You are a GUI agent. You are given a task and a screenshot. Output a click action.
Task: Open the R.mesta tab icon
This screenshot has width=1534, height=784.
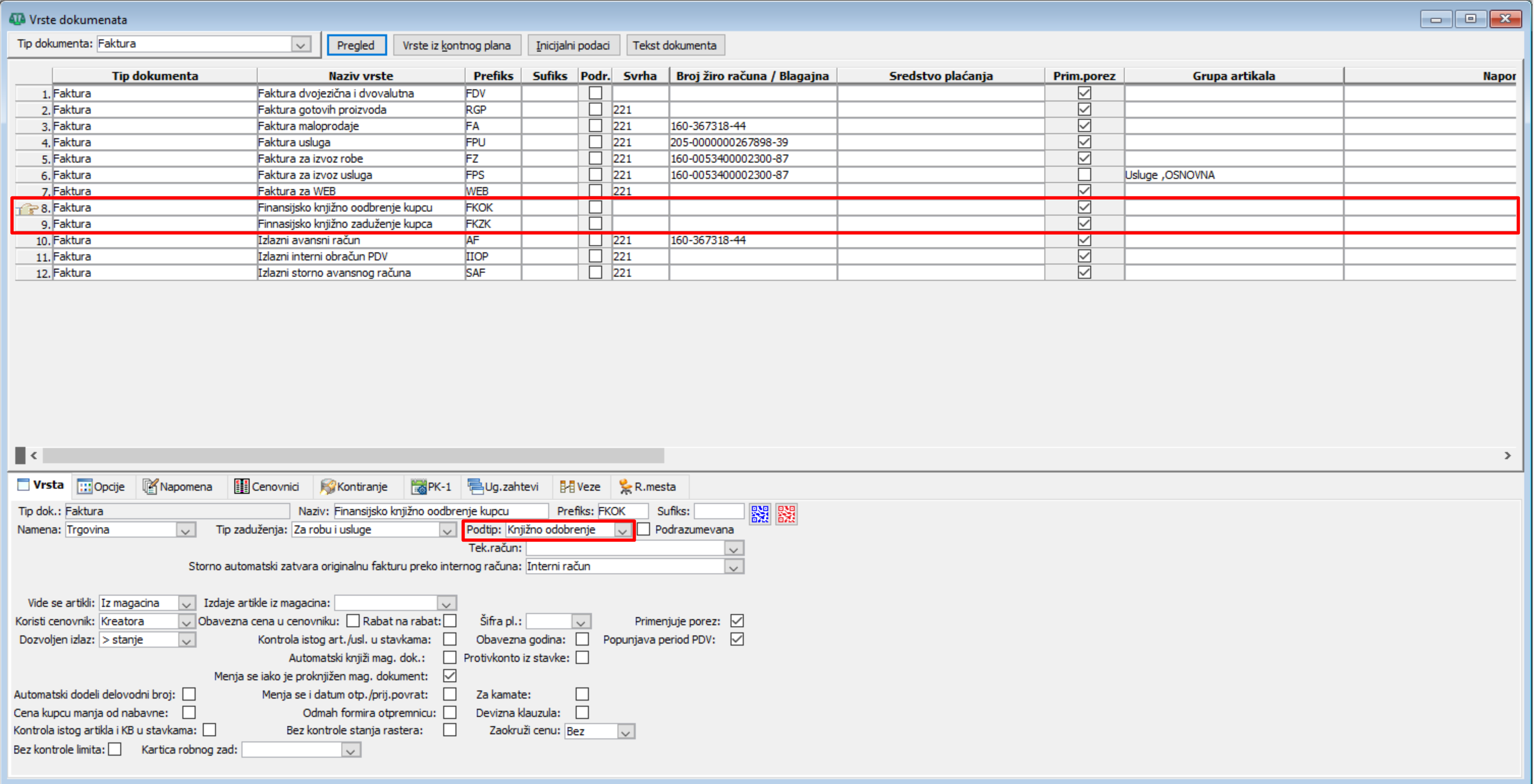click(625, 487)
